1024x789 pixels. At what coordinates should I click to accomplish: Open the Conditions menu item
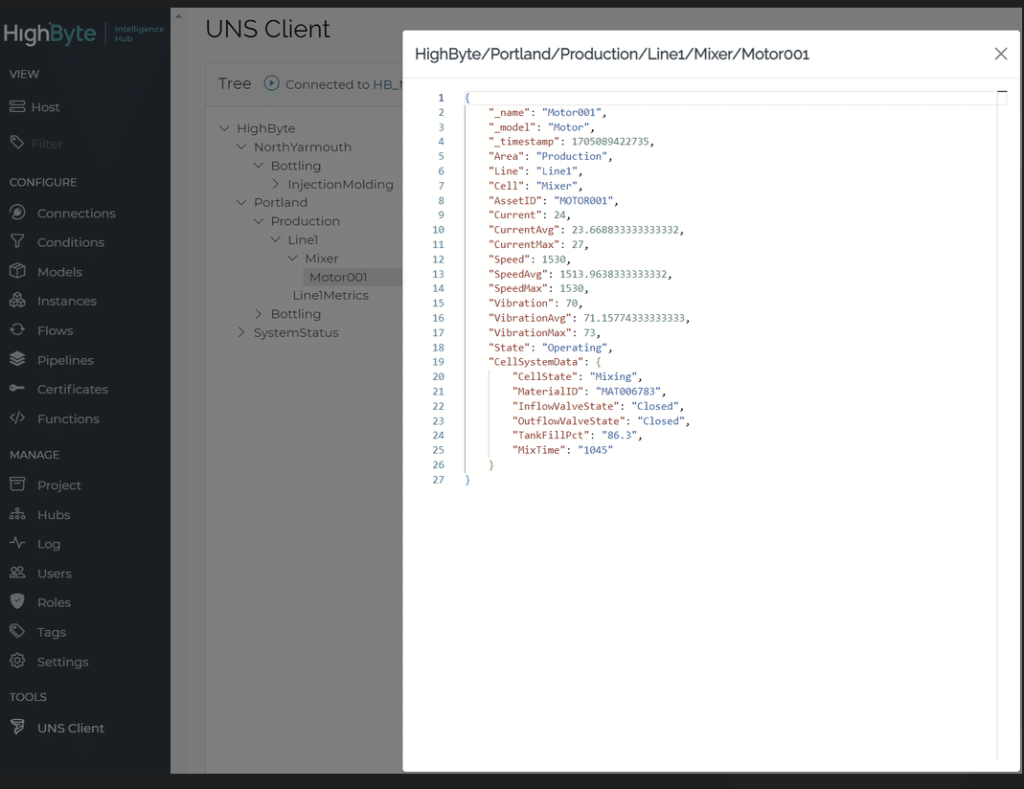[x=70, y=242]
